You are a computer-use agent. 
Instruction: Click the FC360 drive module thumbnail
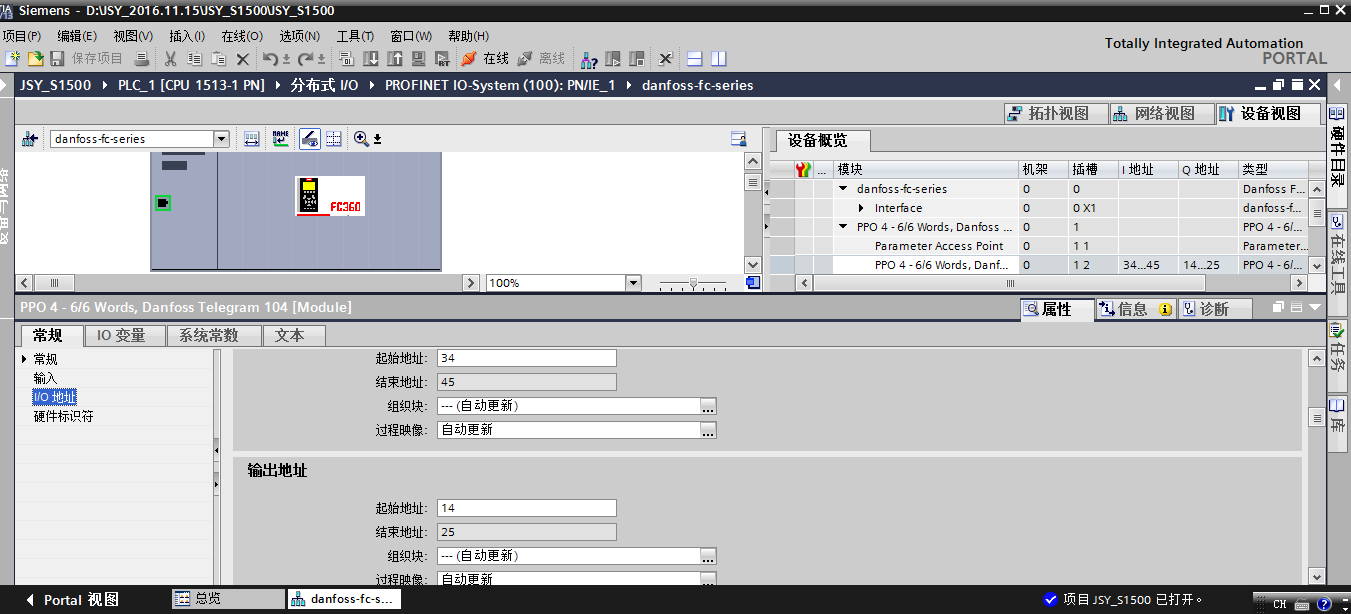click(x=330, y=196)
